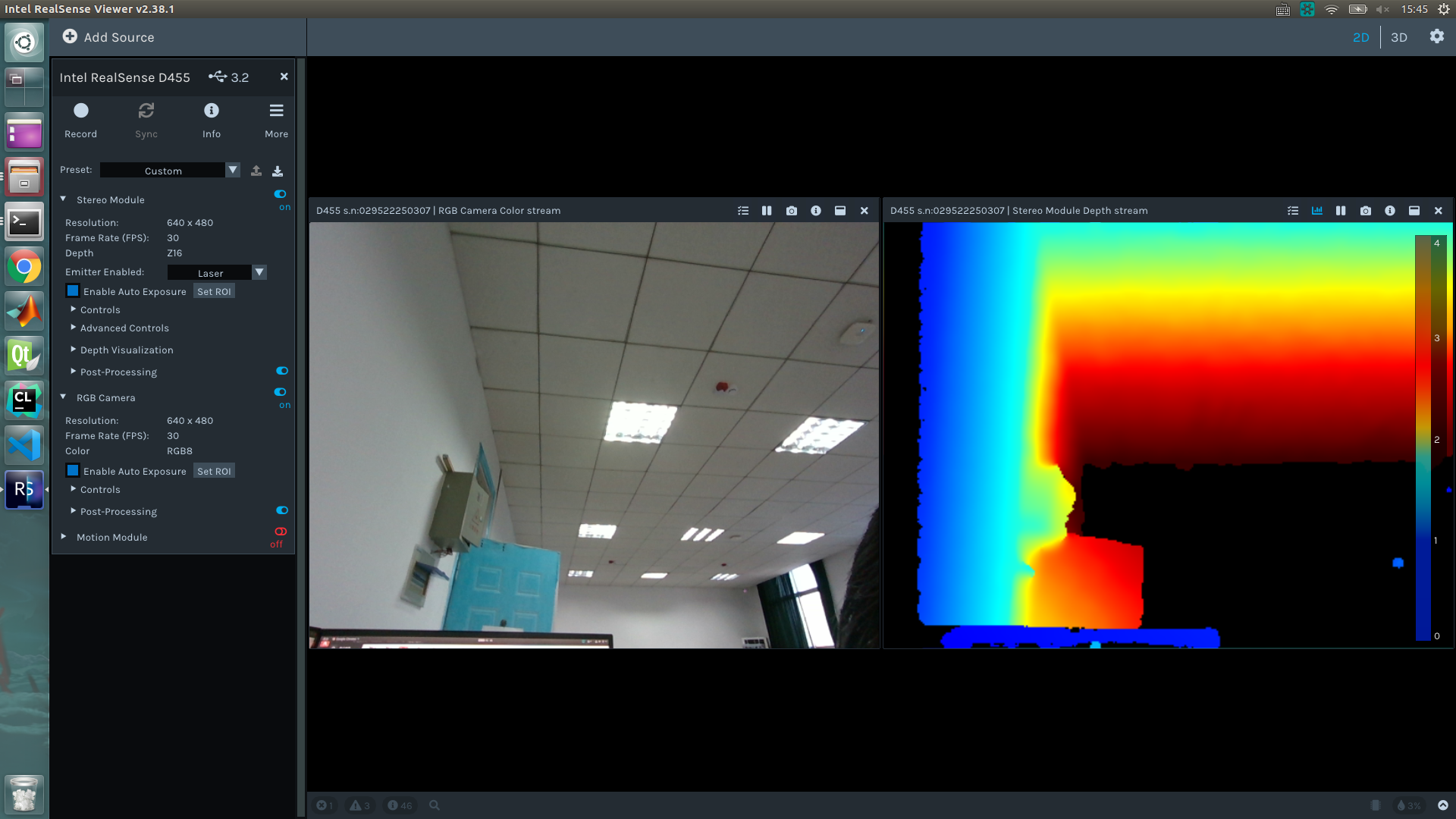Click the warnings count icon in status bar
The image size is (1456, 819).
(x=360, y=805)
